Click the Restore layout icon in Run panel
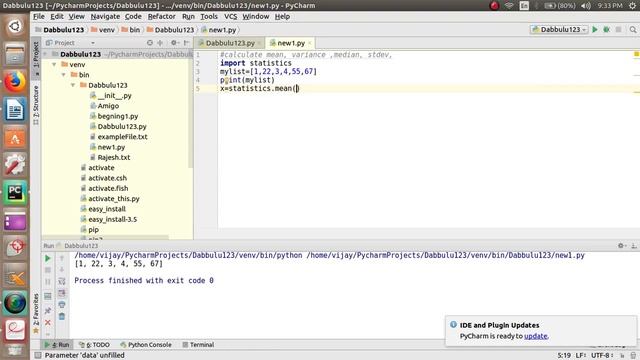This screenshot has width=640, height=360. tap(48, 296)
